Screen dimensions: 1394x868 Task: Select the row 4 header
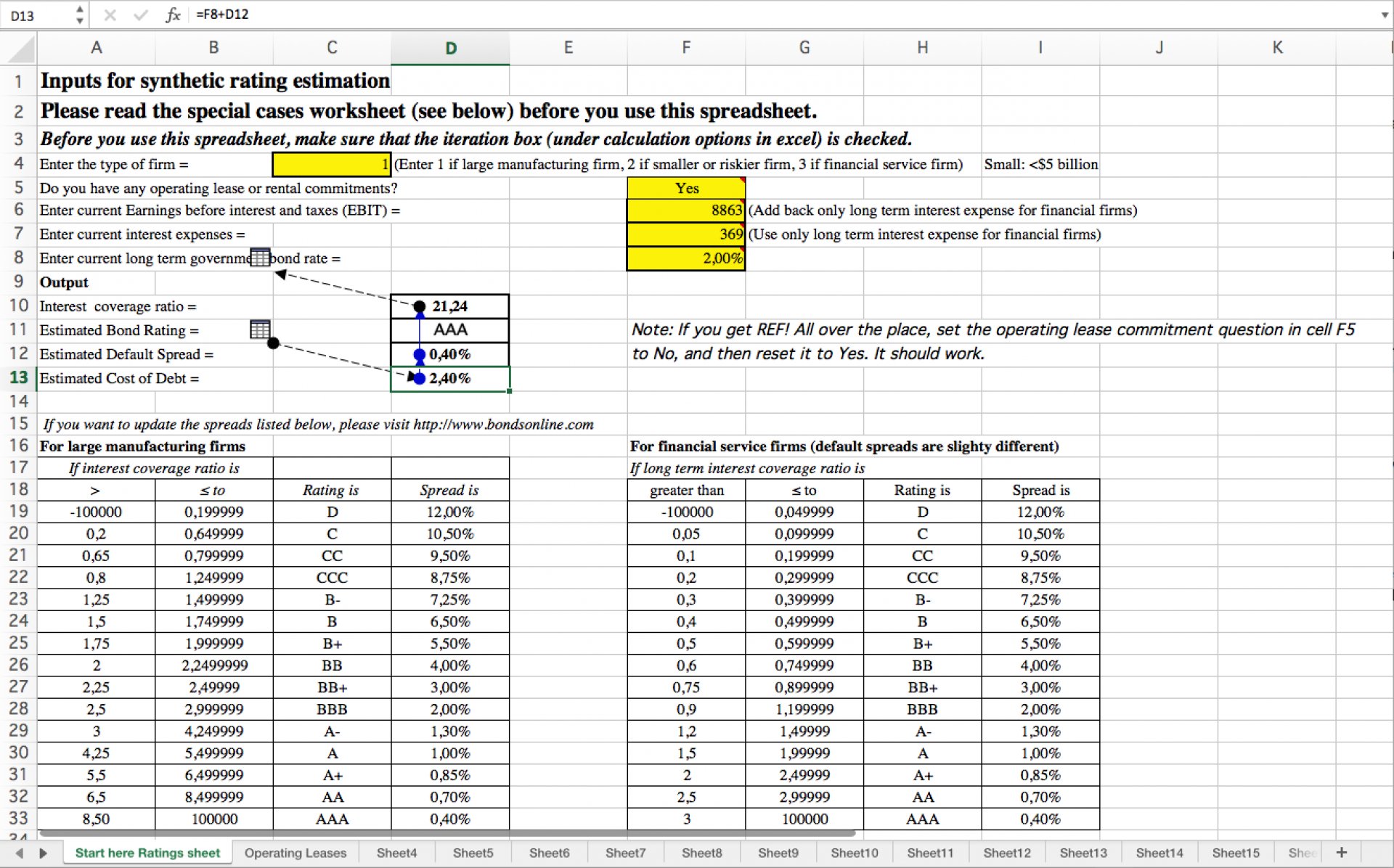[x=19, y=163]
